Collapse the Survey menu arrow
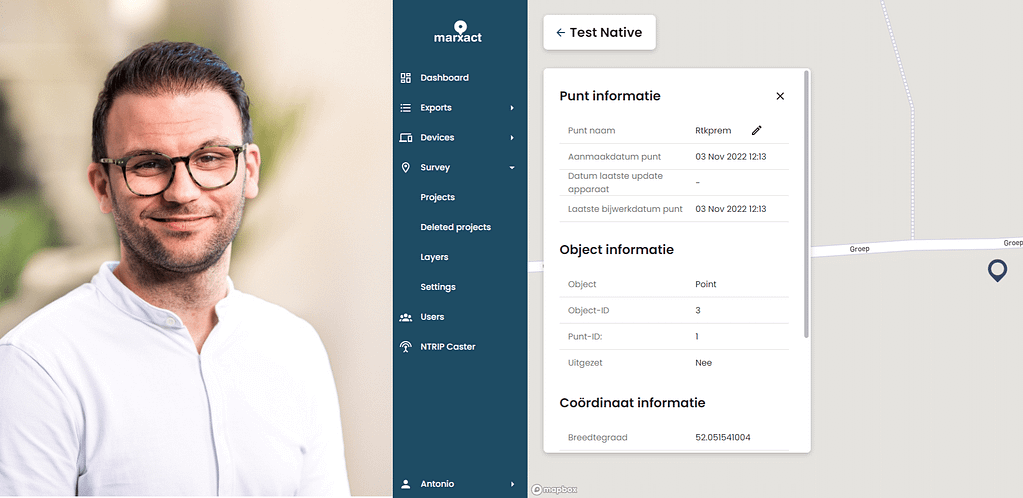Image resolution: width=1023 pixels, height=498 pixels. (512, 168)
